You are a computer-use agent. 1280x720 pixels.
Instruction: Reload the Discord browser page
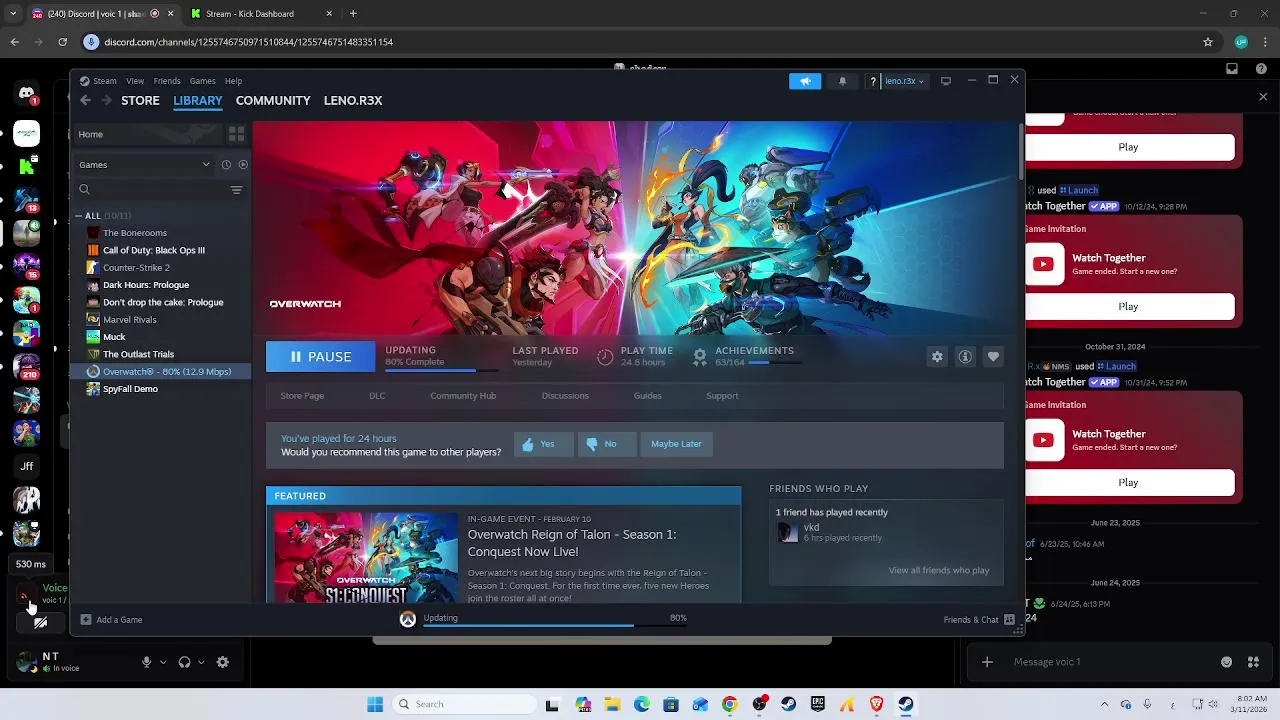click(62, 42)
